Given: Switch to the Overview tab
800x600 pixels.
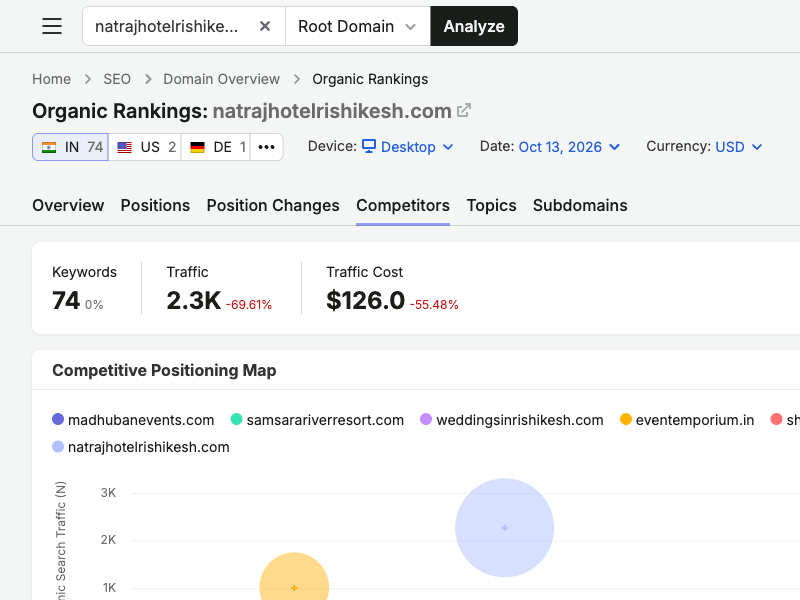Looking at the screenshot, I should (x=68, y=205).
